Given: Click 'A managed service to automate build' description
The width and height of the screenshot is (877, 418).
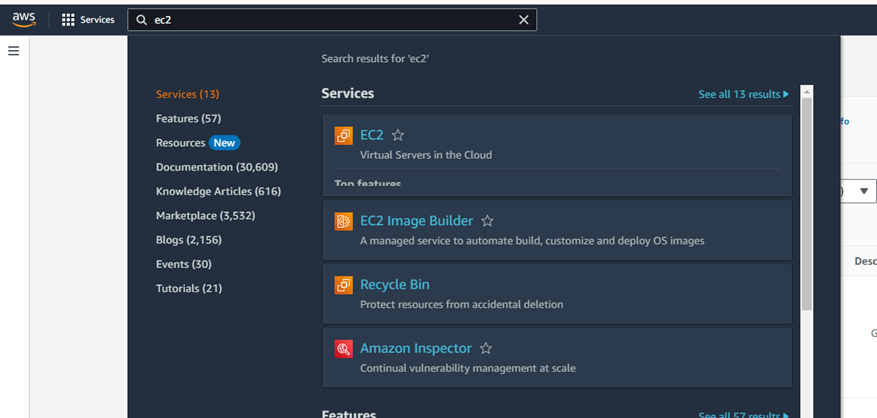Looking at the screenshot, I should coord(532,241).
